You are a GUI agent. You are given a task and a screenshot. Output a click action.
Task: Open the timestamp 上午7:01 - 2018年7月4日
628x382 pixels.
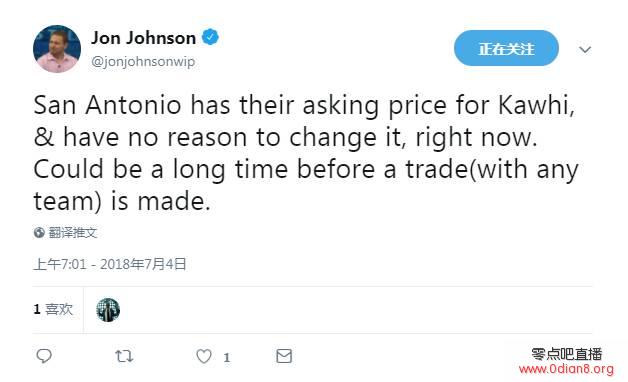coord(110,264)
